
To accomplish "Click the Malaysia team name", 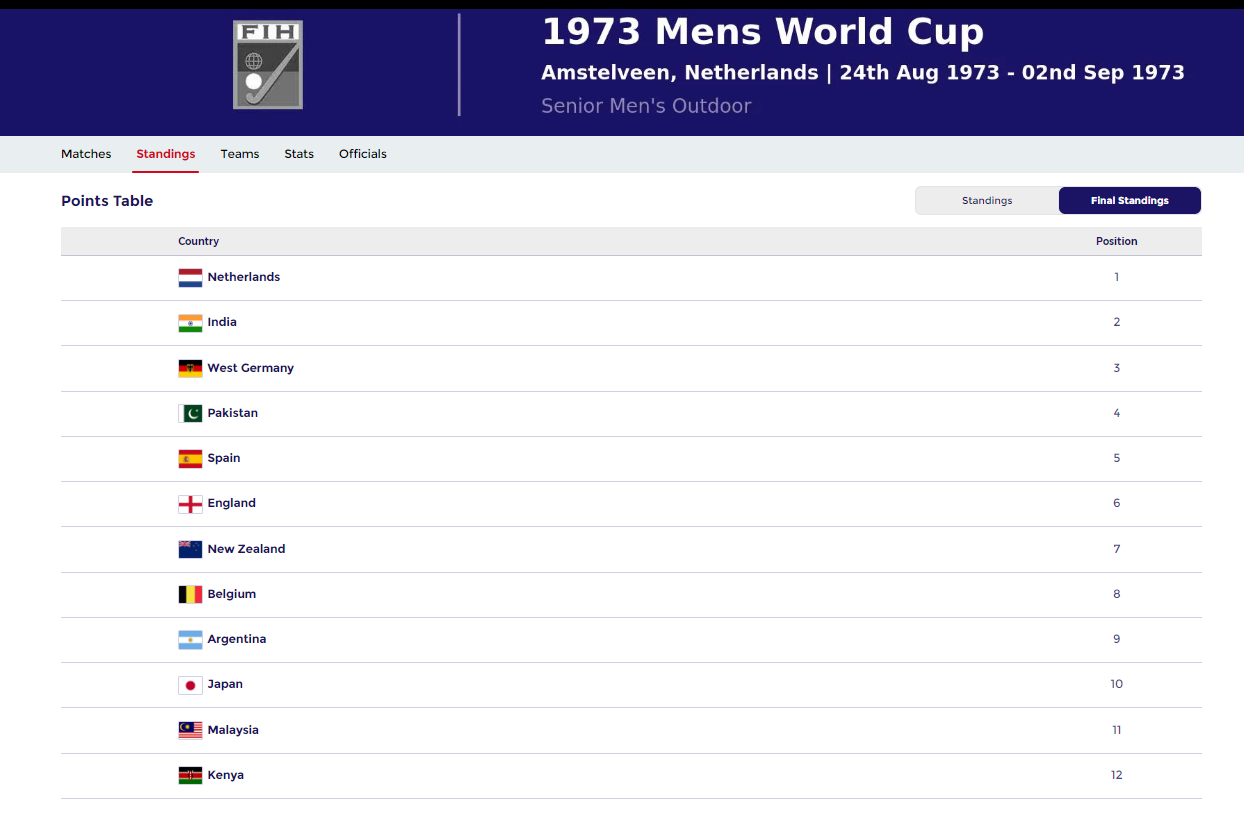I will click(233, 730).
